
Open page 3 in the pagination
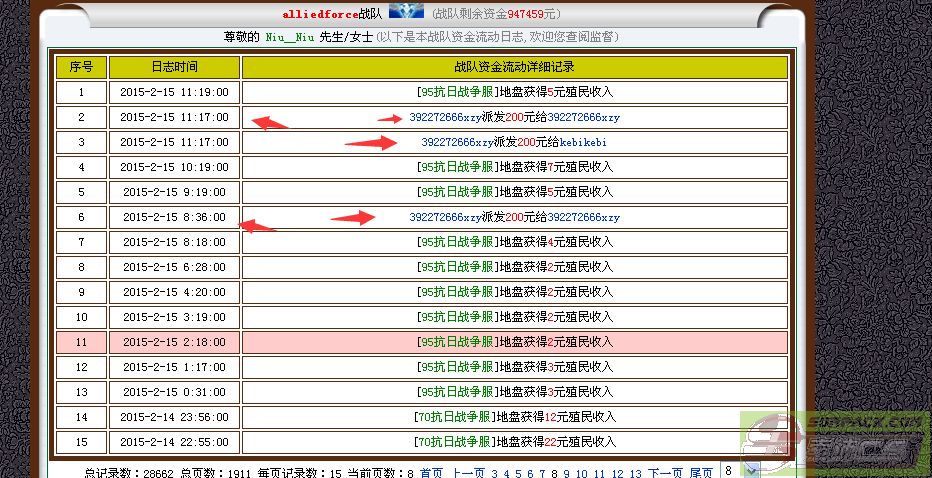pos(494,473)
